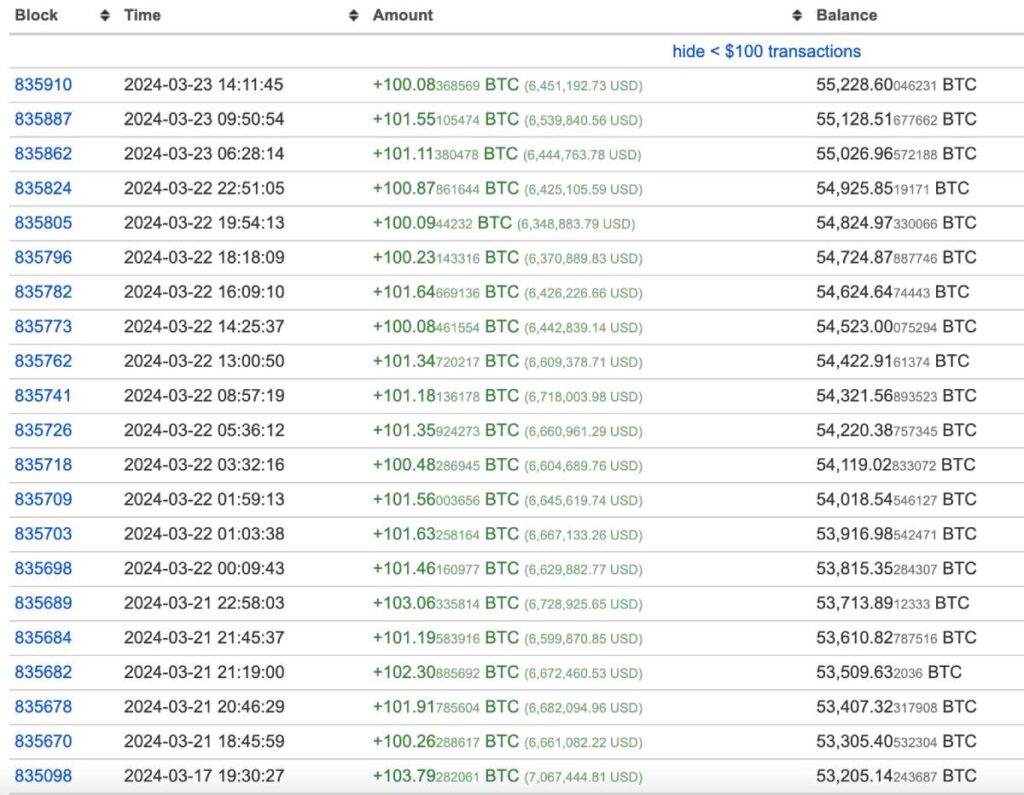The width and height of the screenshot is (1024, 795).
Task: Open block 835762 page
Action: (43, 361)
